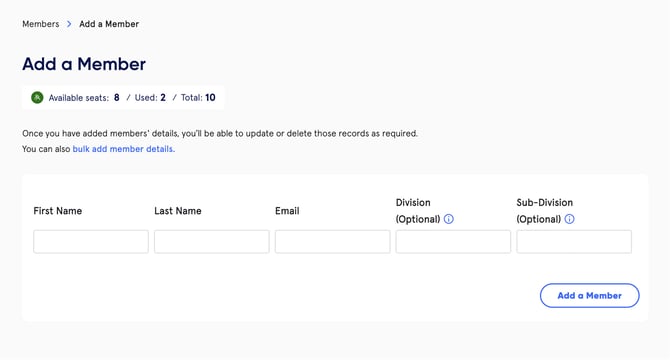Click the First Name field label

click(58, 211)
